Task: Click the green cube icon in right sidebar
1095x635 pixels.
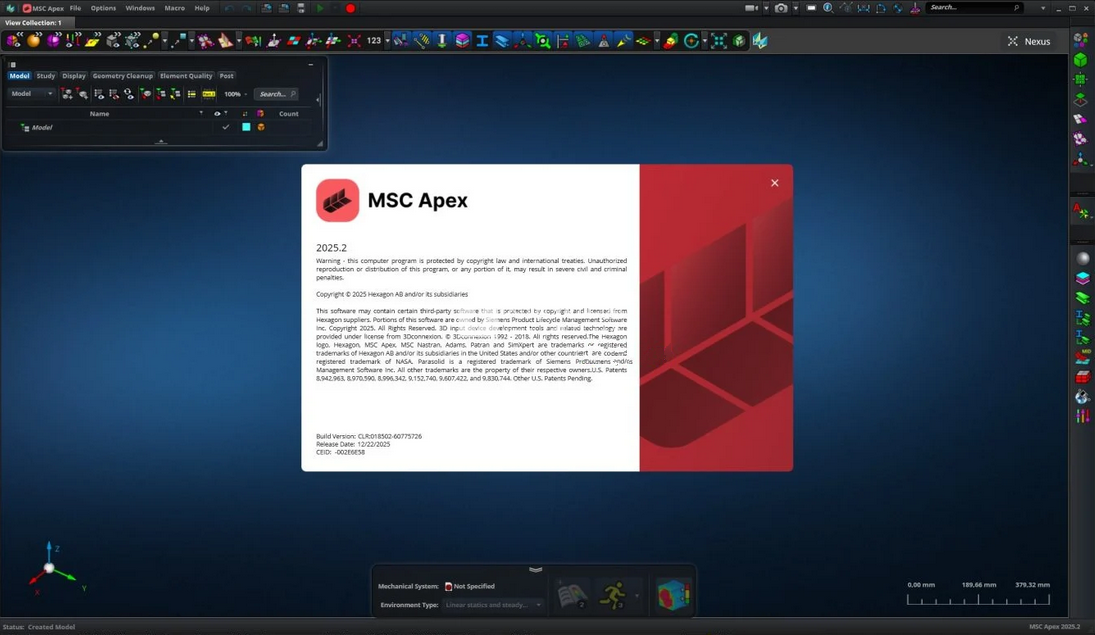Action: click(x=1080, y=60)
